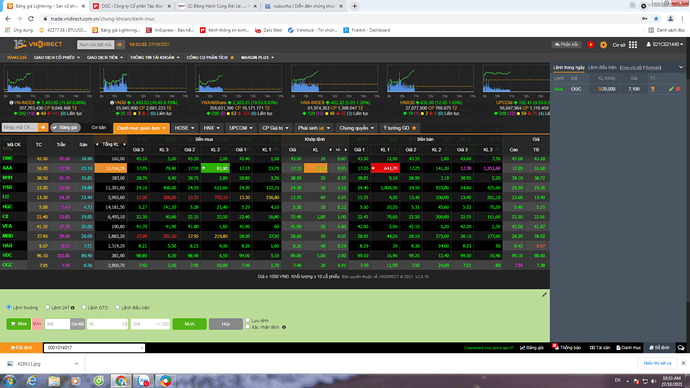Click the VNDIRECT logo
Screen dimensions: 690x388
point(38,44)
